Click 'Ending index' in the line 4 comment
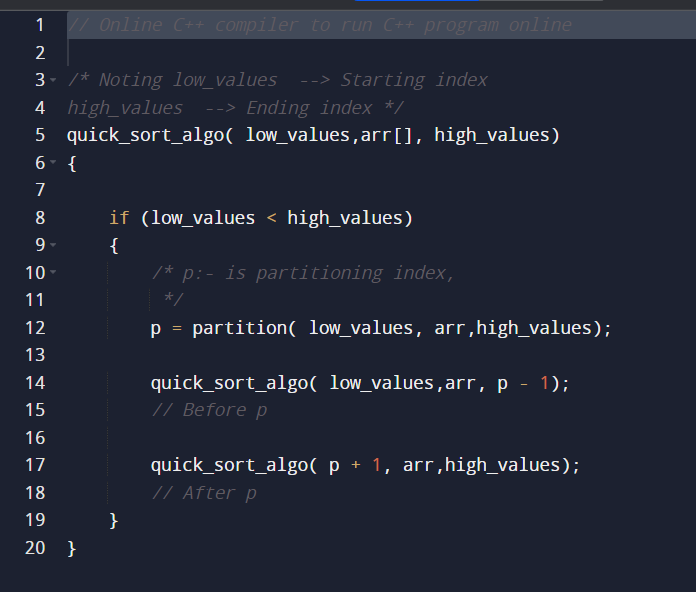Image resolution: width=696 pixels, height=592 pixels. pos(309,108)
